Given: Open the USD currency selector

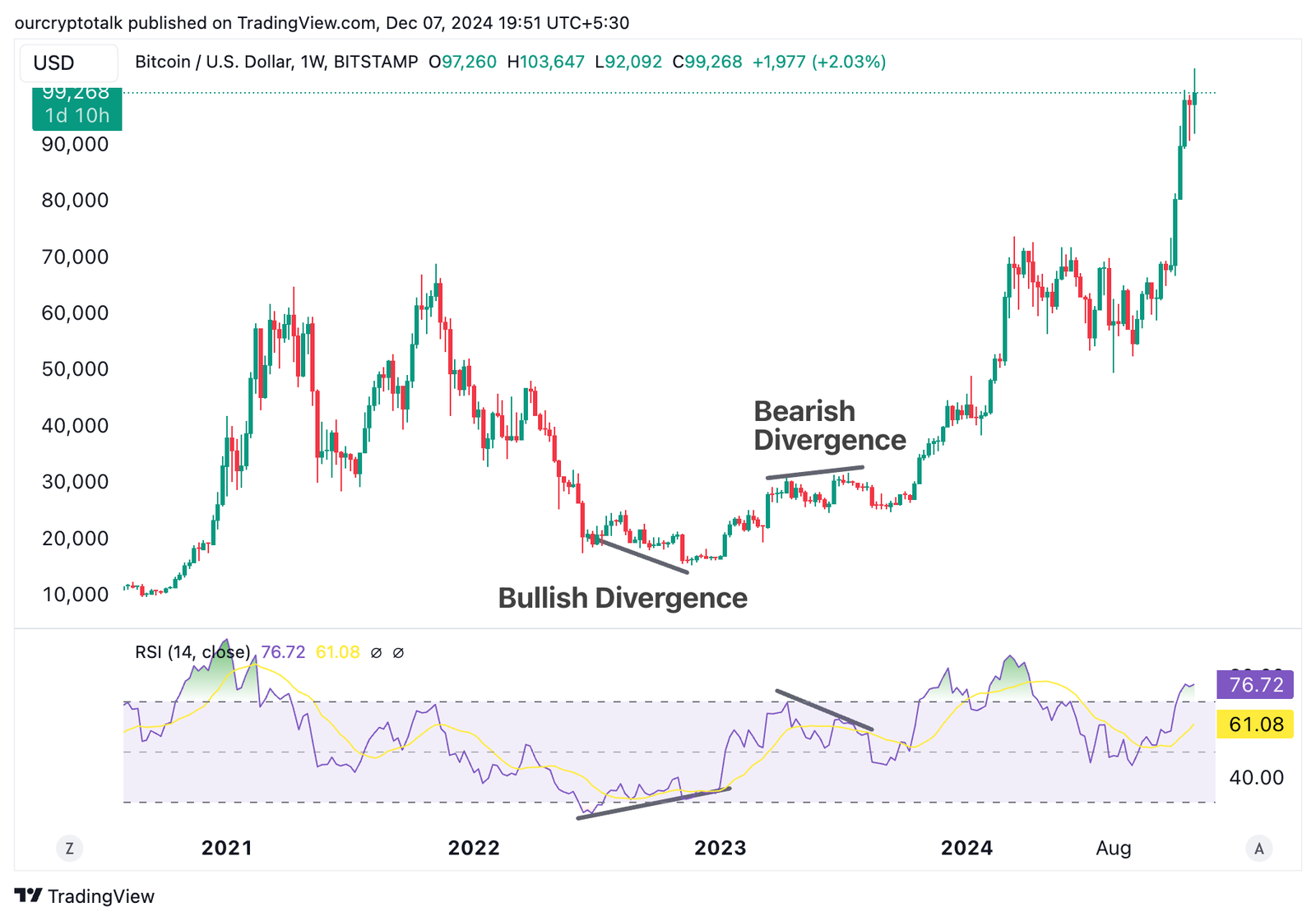Looking at the screenshot, I should (67, 62).
